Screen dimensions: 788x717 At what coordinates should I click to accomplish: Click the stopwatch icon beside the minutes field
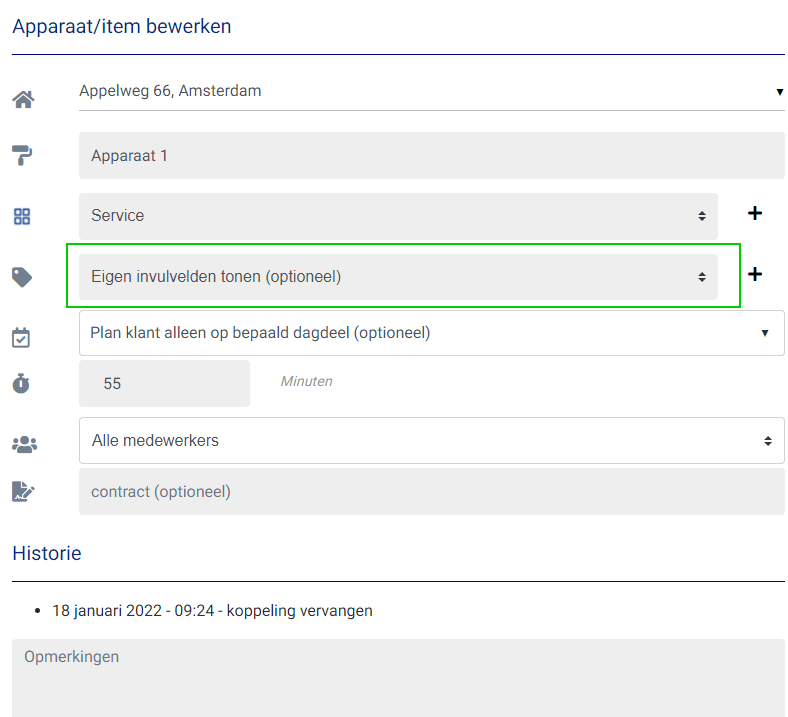point(22,383)
